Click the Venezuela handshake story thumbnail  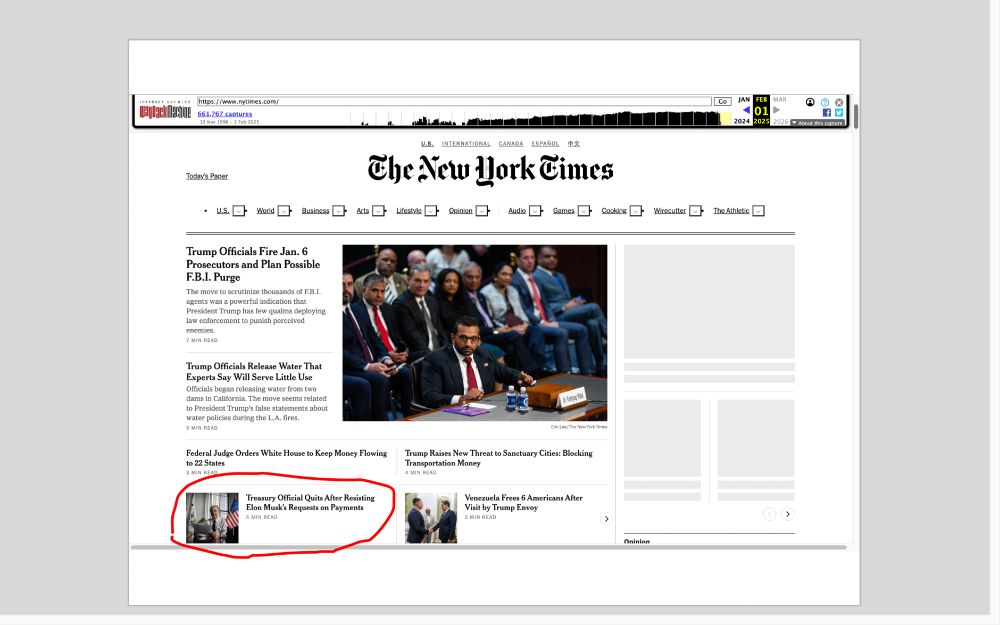(431, 518)
